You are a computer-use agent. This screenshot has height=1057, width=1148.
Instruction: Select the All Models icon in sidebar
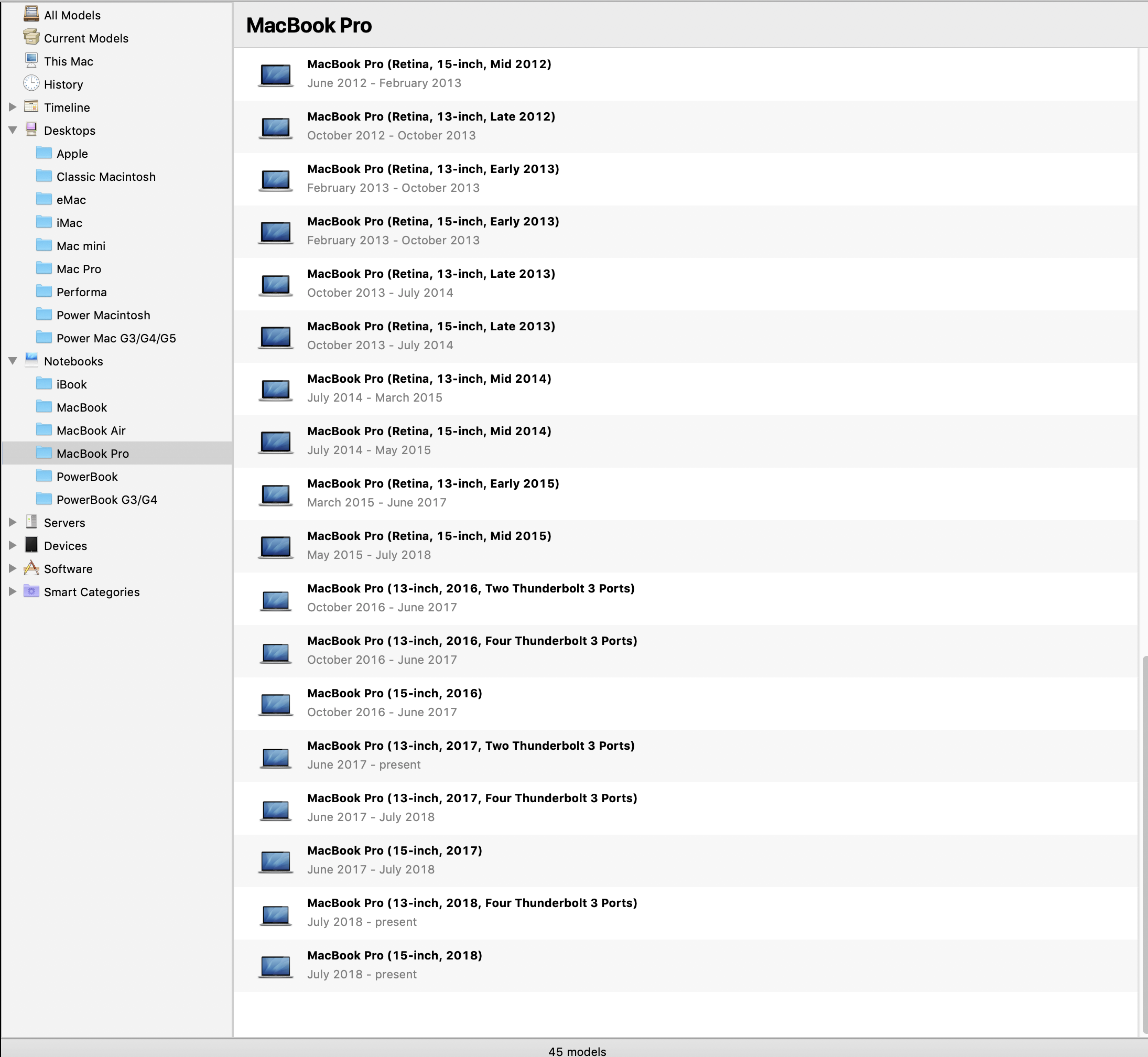coord(31,14)
